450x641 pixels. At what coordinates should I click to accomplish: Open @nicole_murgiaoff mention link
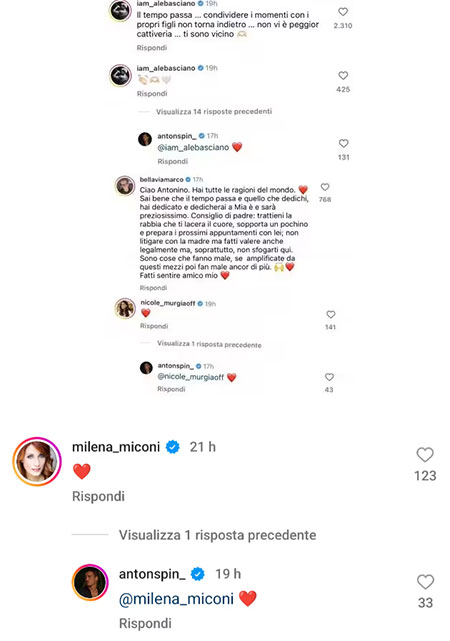pyautogui.click(x=190, y=377)
